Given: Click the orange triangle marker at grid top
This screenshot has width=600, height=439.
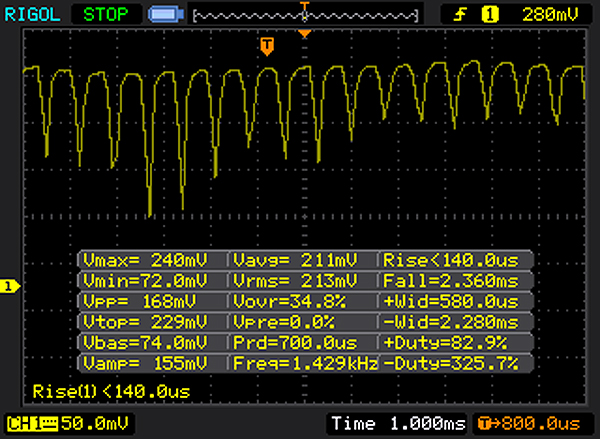Looking at the screenshot, I should (x=306, y=36).
